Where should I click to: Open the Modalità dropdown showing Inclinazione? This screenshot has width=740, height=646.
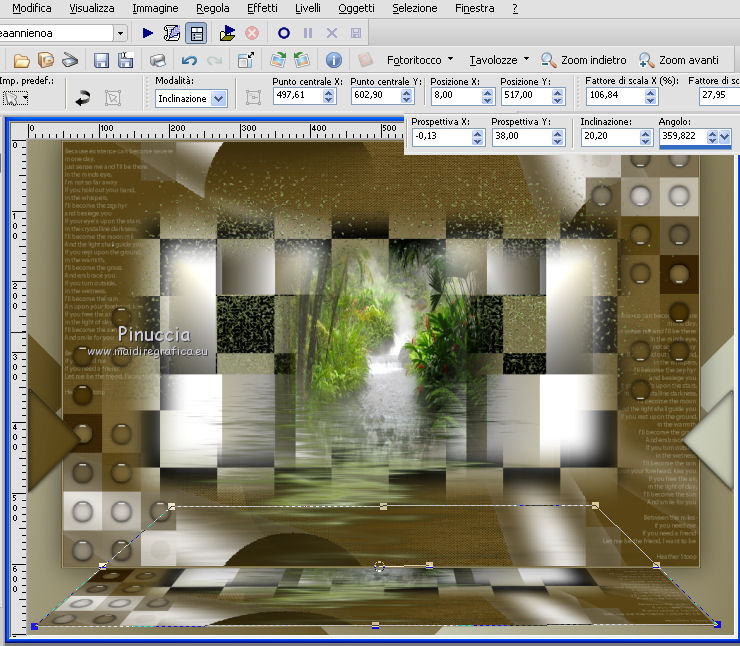218,98
